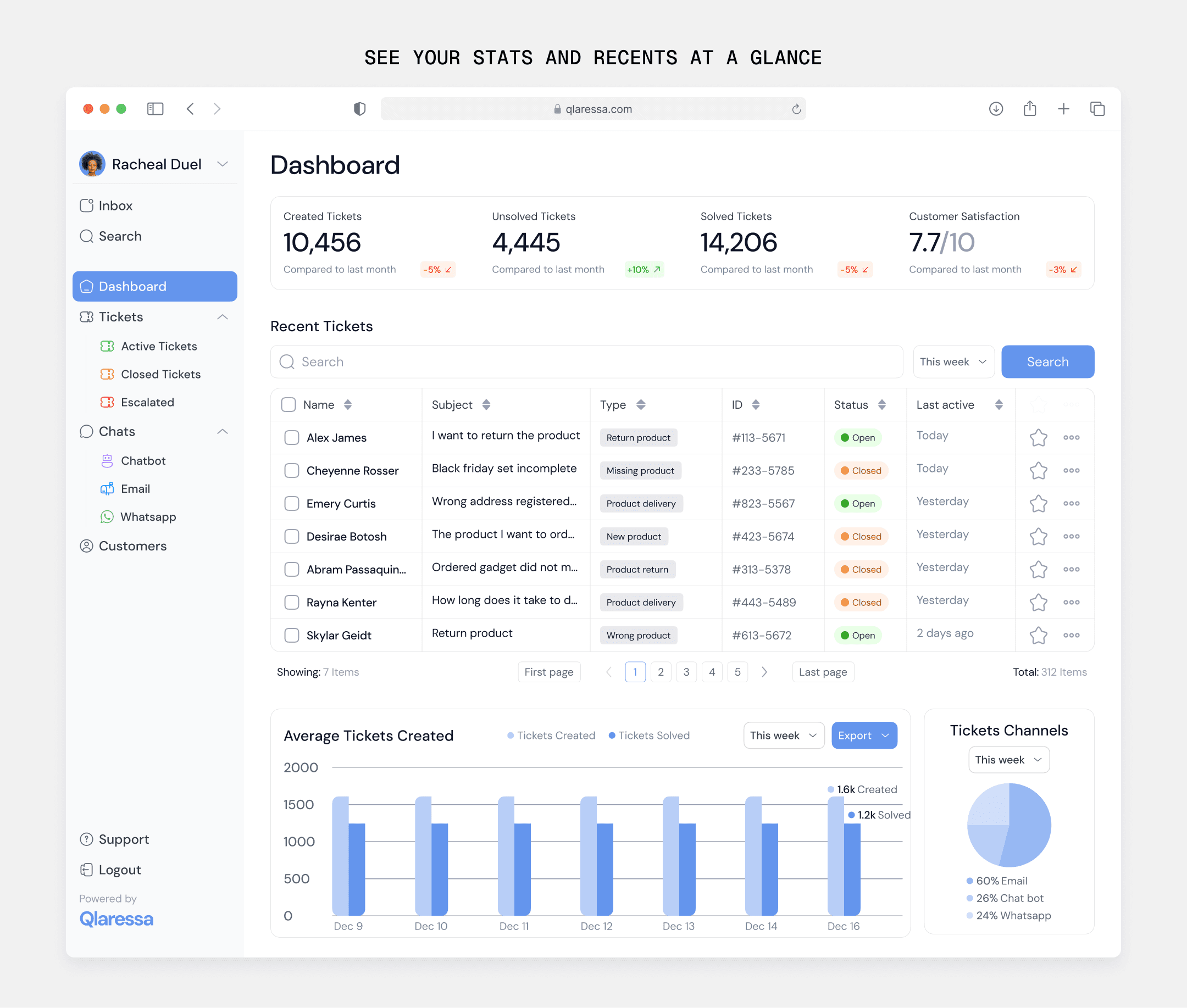Screen dimensions: 1187x1008
Task: Go to Whatsapp chats in sidebar
Action: 148,516
